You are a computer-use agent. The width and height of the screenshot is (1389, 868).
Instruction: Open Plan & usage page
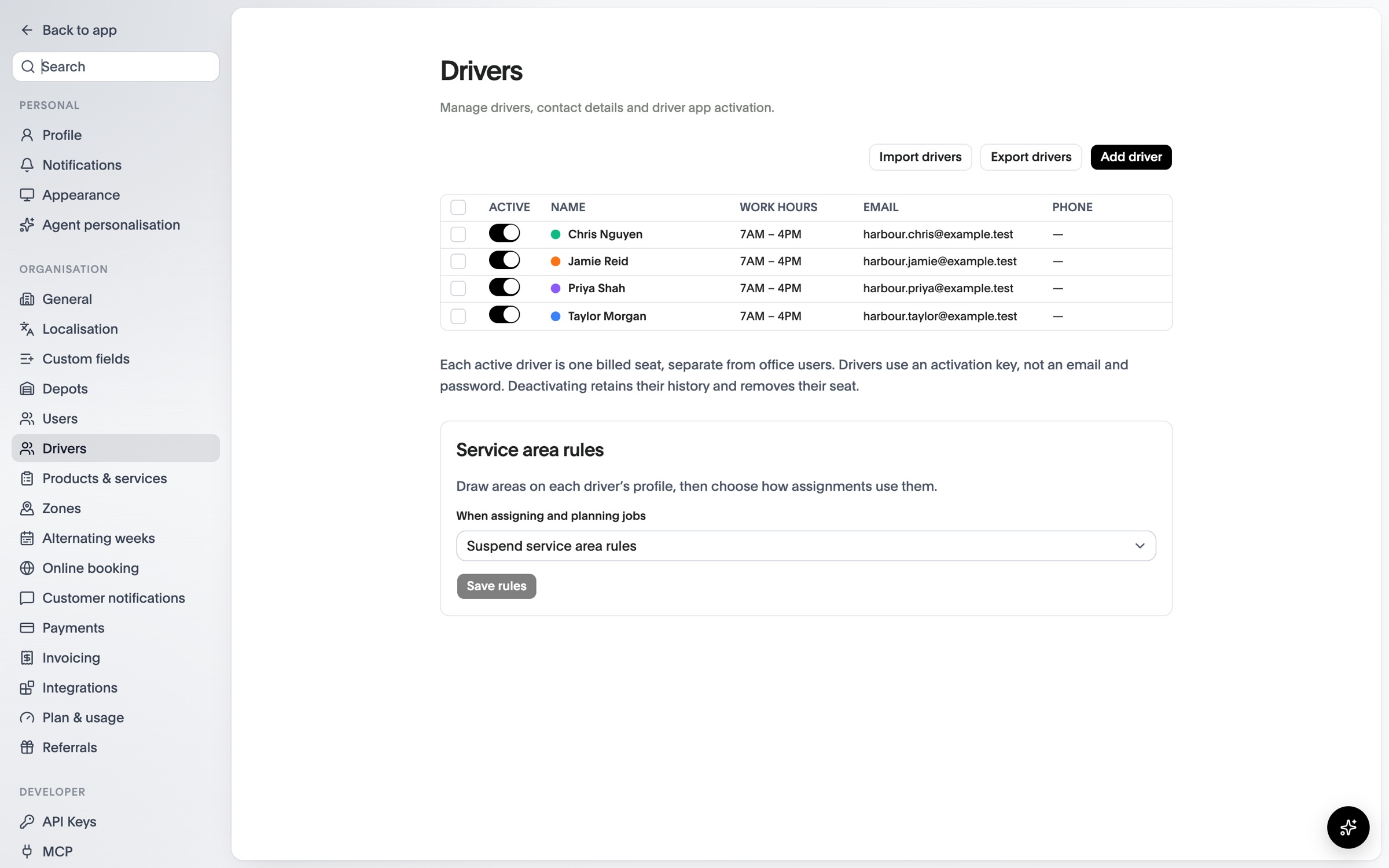116,718
